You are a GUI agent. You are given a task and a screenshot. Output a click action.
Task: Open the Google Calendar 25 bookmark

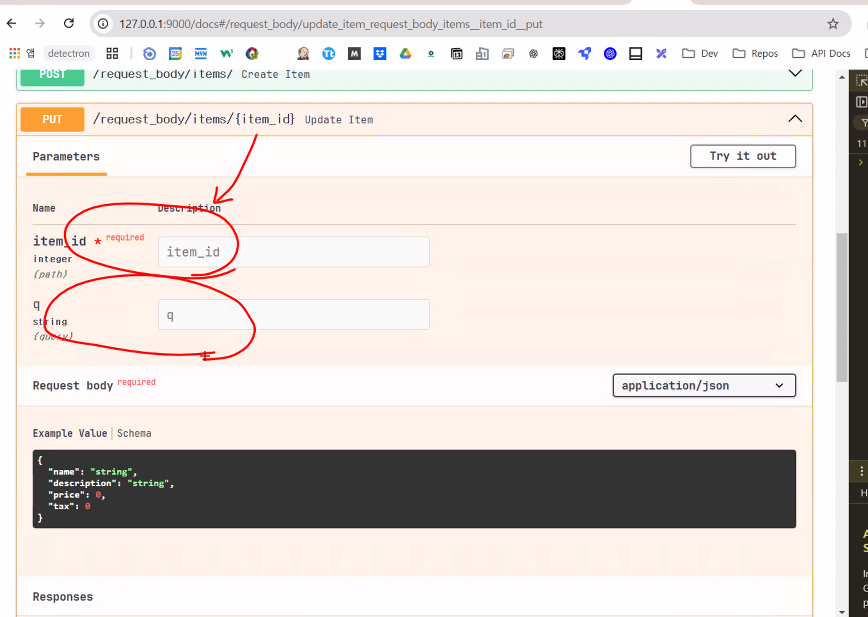pos(175,53)
